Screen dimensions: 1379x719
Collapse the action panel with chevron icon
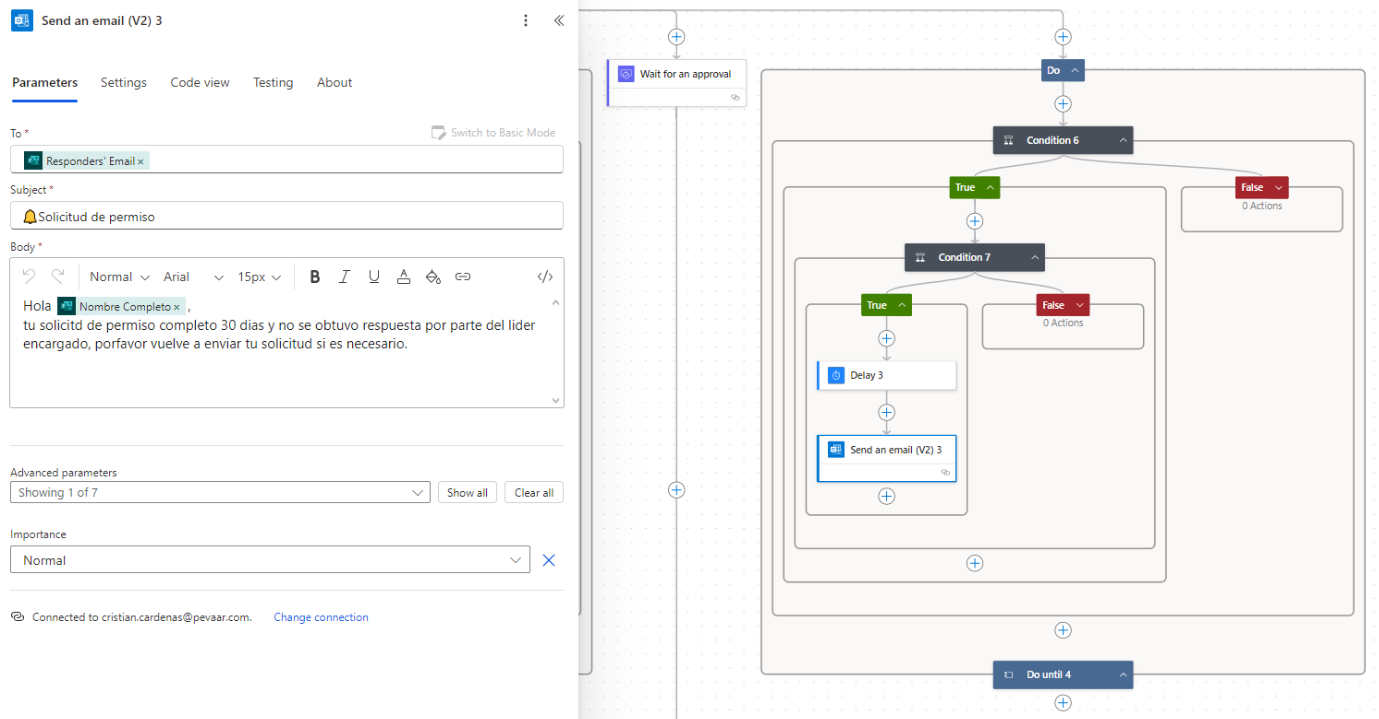point(559,20)
